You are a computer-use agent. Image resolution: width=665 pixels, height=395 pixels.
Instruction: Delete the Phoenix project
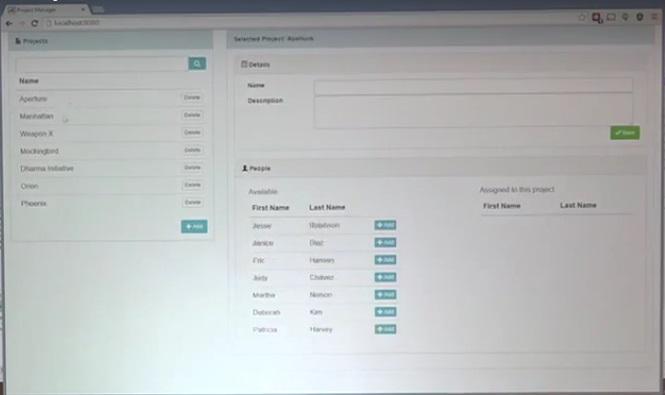point(193,202)
